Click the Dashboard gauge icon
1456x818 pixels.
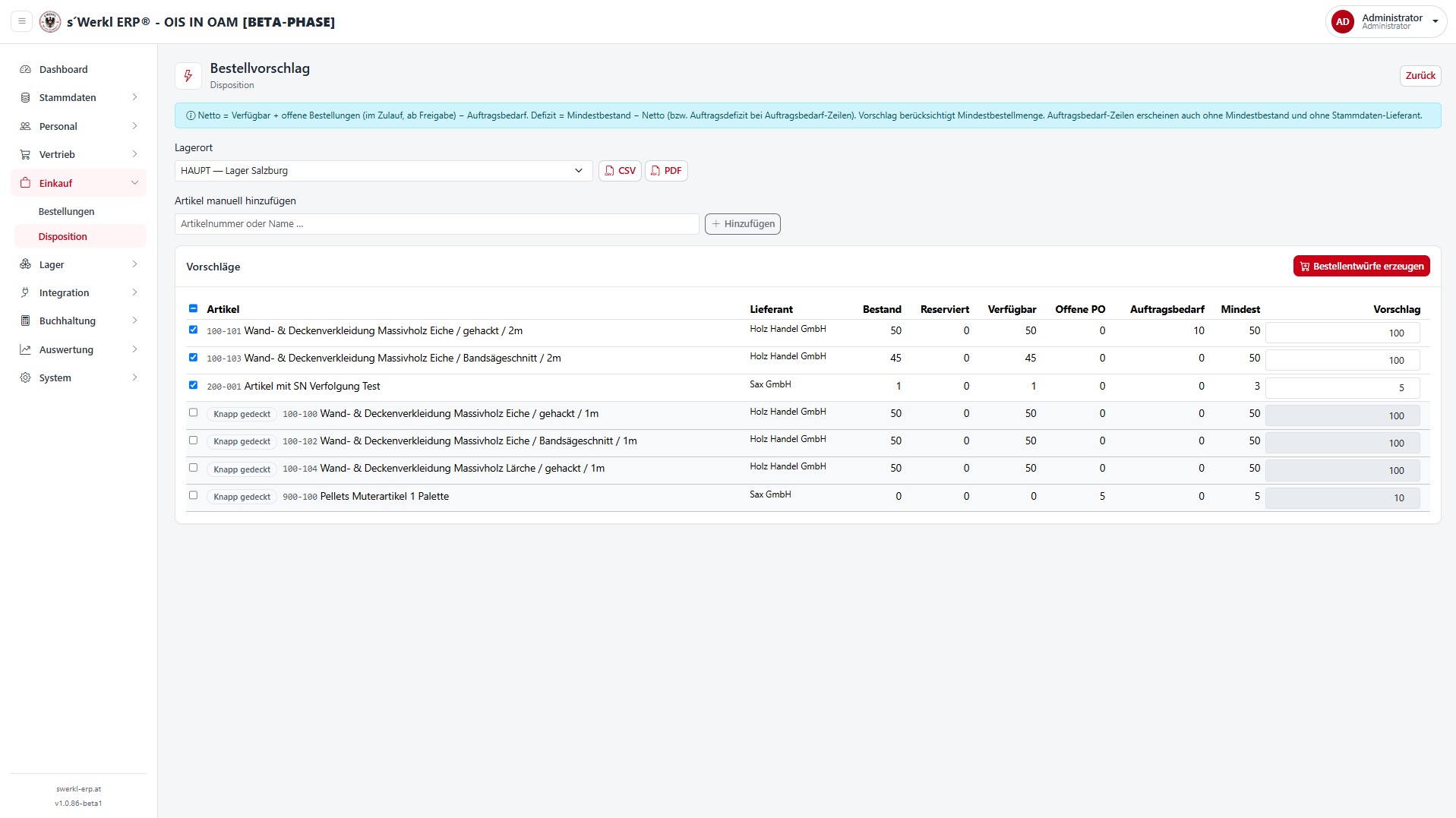(x=25, y=69)
